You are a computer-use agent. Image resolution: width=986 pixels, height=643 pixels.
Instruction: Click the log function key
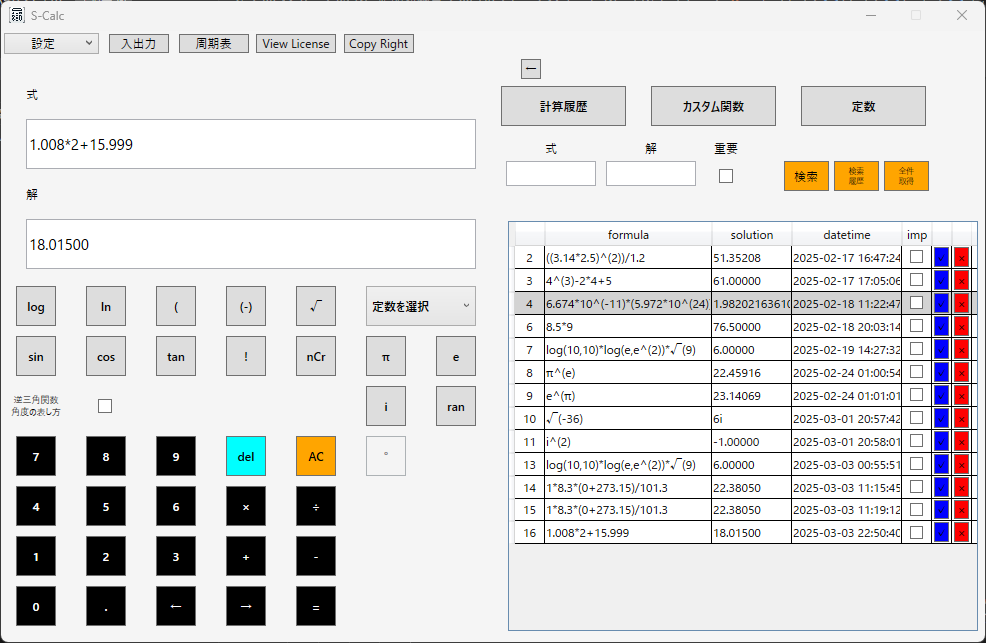pos(36,306)
